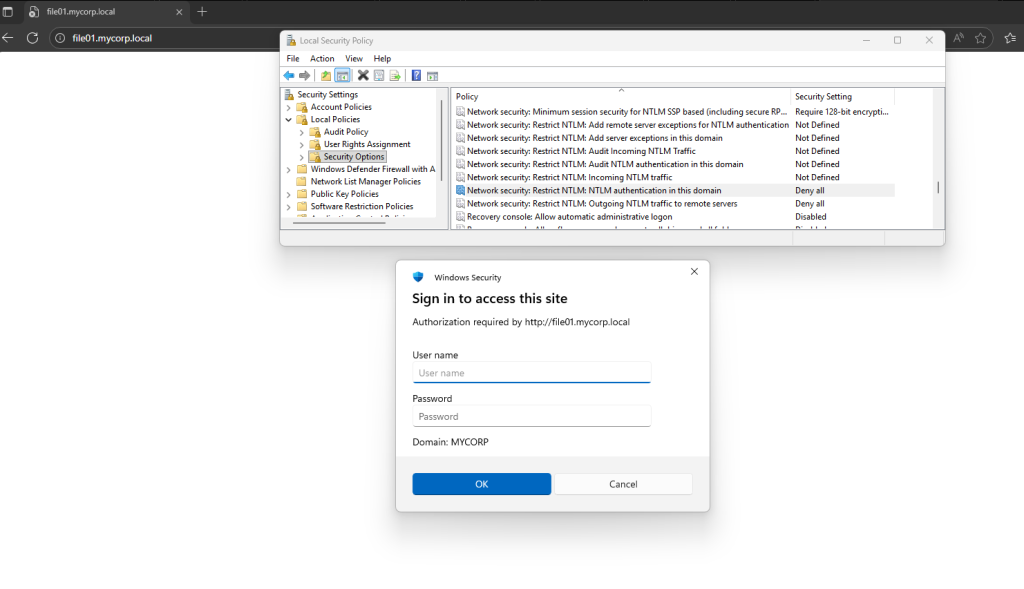Click the Delete (X) toolbar icon
The image size is (1024, 589).
(x=362, y=75)
